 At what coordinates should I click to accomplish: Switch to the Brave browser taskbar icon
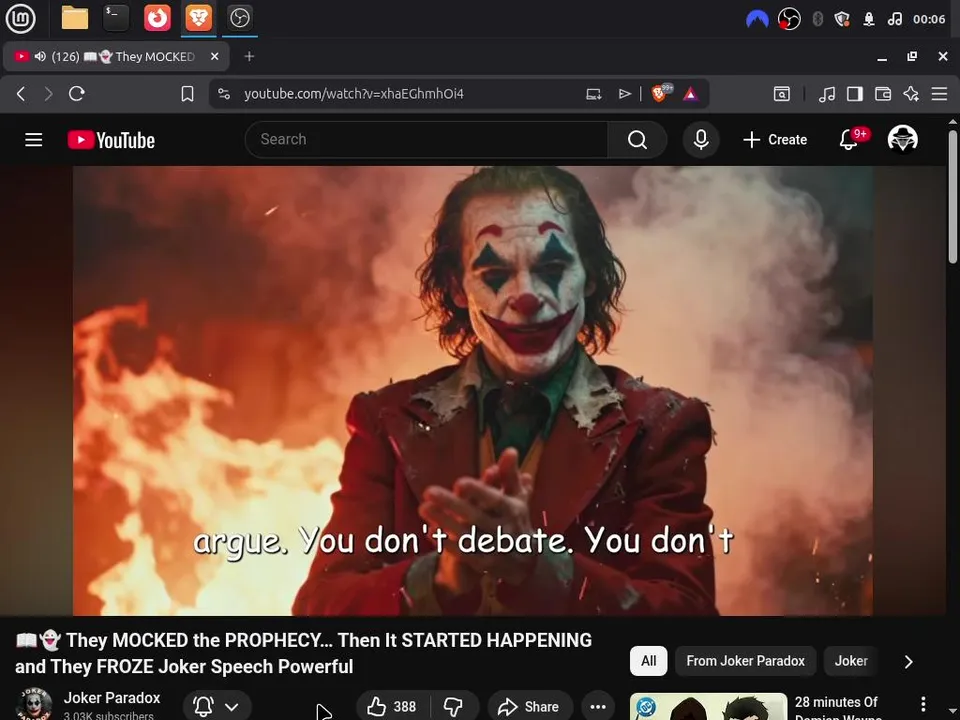(198, 18)
